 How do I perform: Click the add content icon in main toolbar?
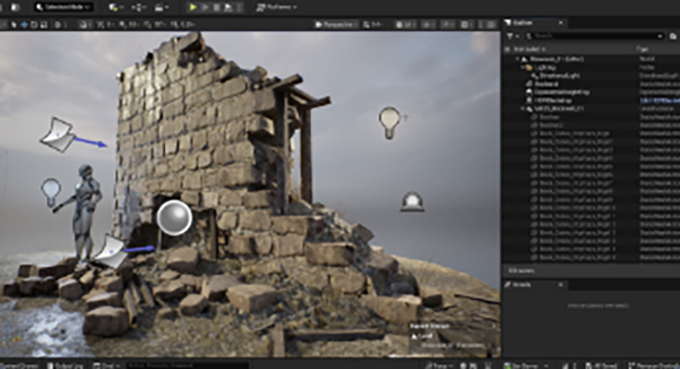(116, 7)
